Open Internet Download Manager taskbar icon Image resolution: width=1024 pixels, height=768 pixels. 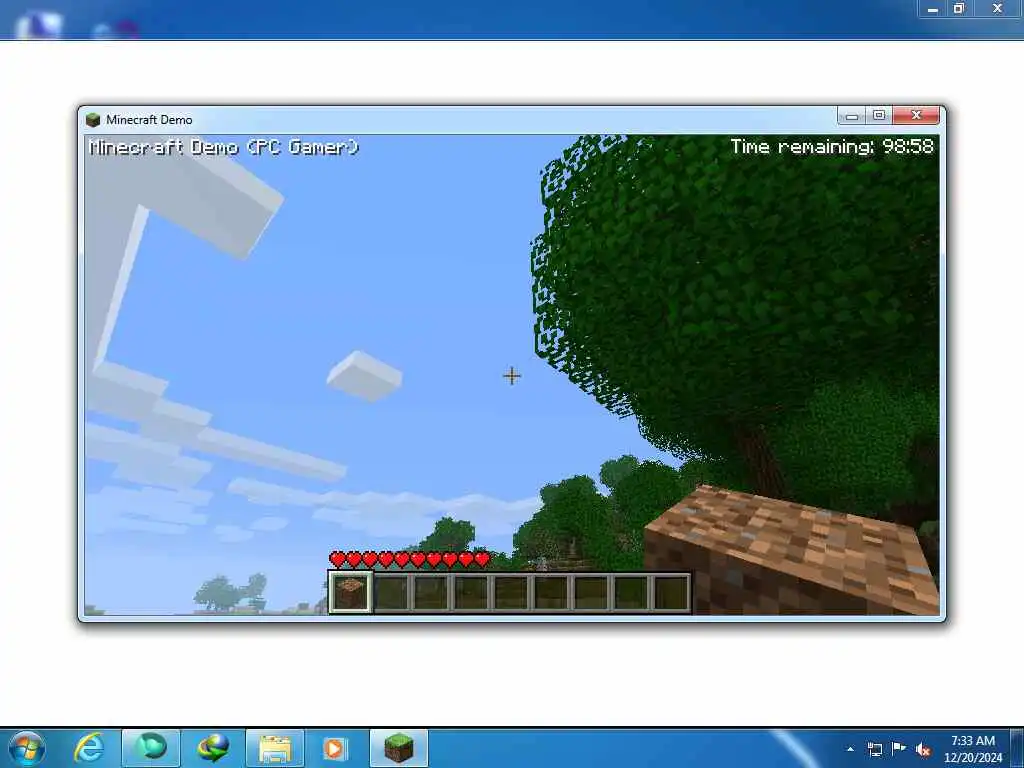point(213,748)
